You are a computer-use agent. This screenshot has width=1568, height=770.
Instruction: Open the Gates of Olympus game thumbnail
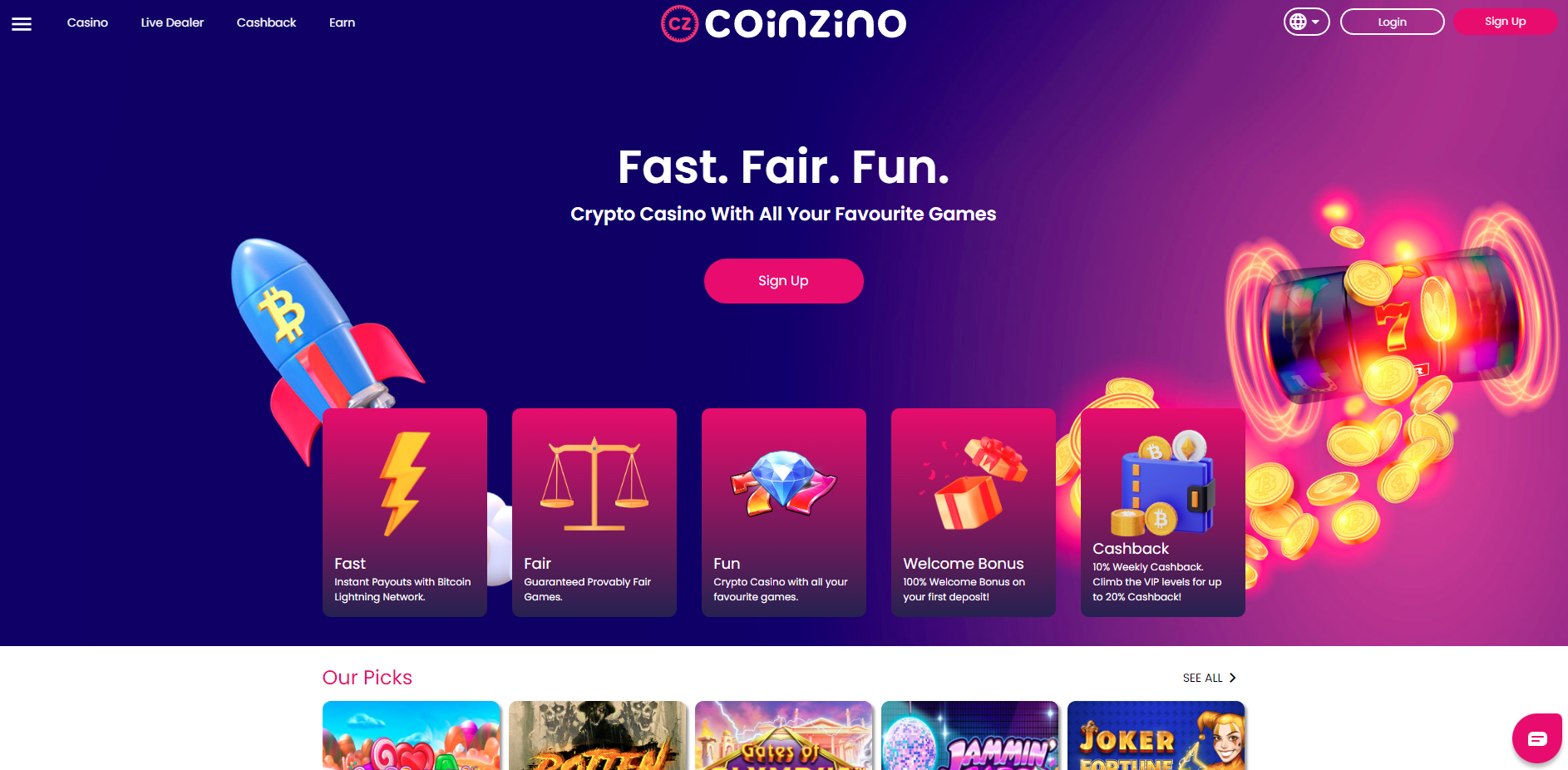[784, 735]
